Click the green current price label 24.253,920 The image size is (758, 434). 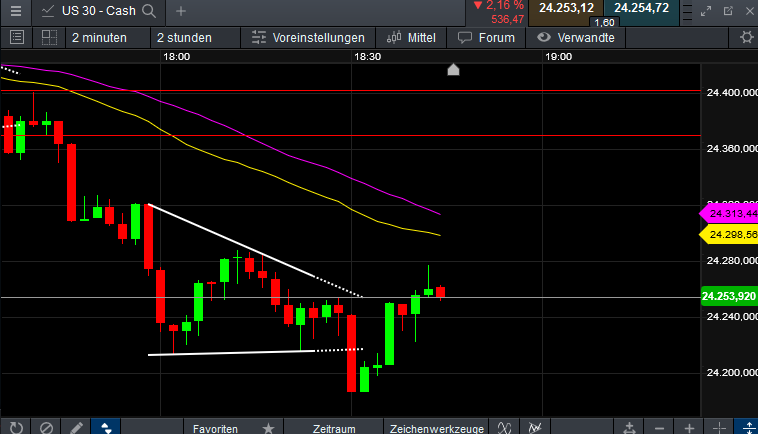pyautogui.click(x=729, y=296)
